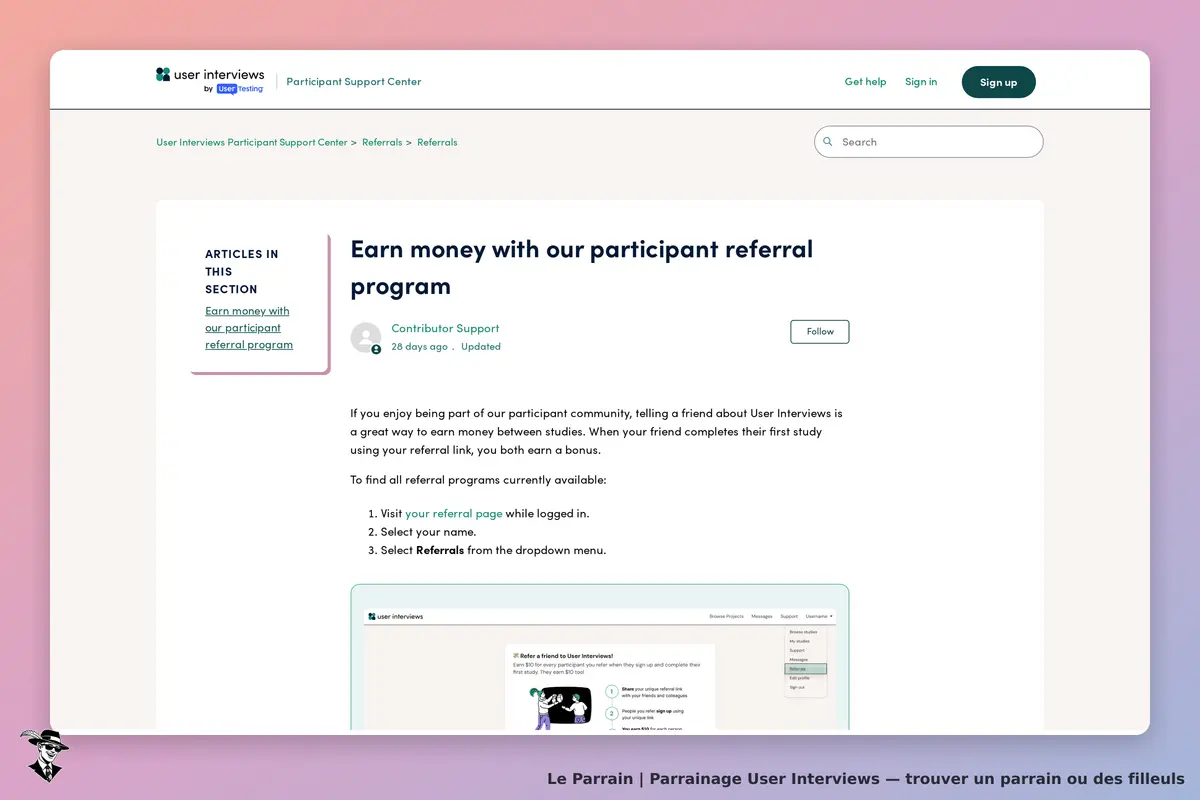Open Participant Support Center header link

pyautogui.click(x=354, y=82)
